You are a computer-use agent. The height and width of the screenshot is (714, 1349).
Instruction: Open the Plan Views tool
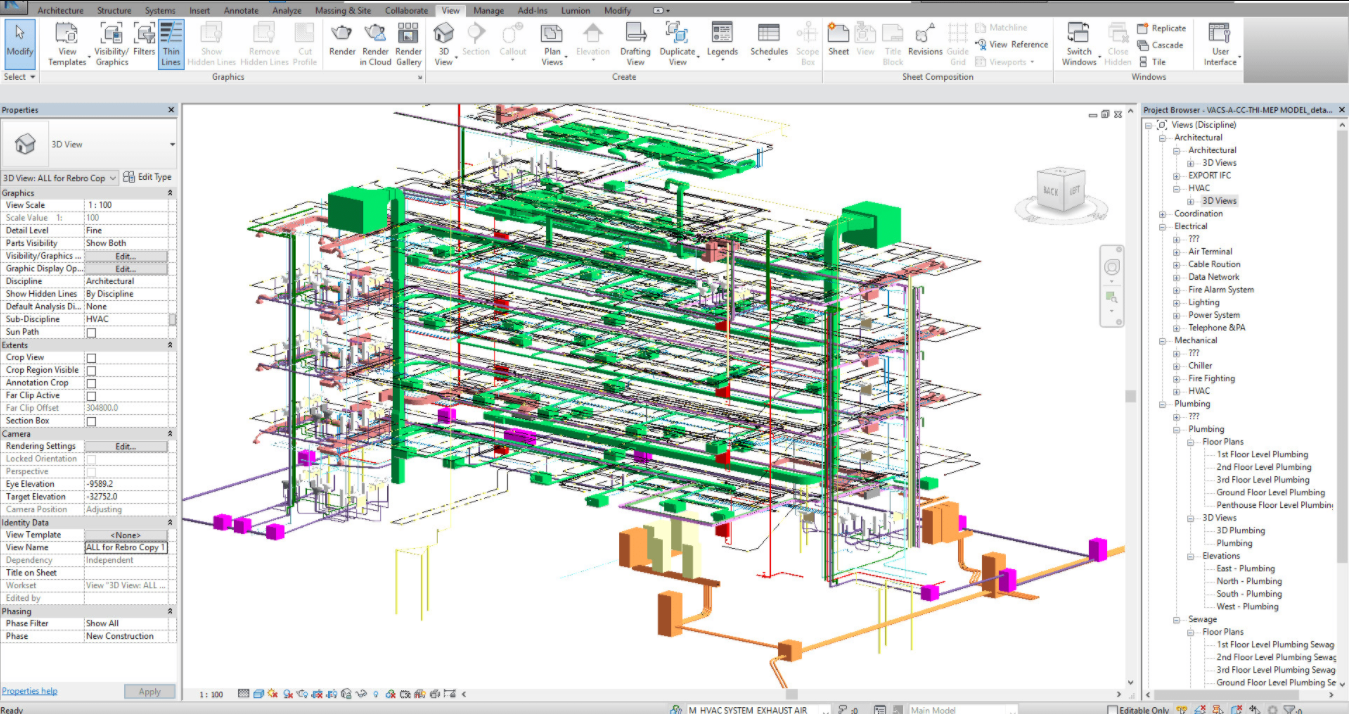tap(552, 44)
